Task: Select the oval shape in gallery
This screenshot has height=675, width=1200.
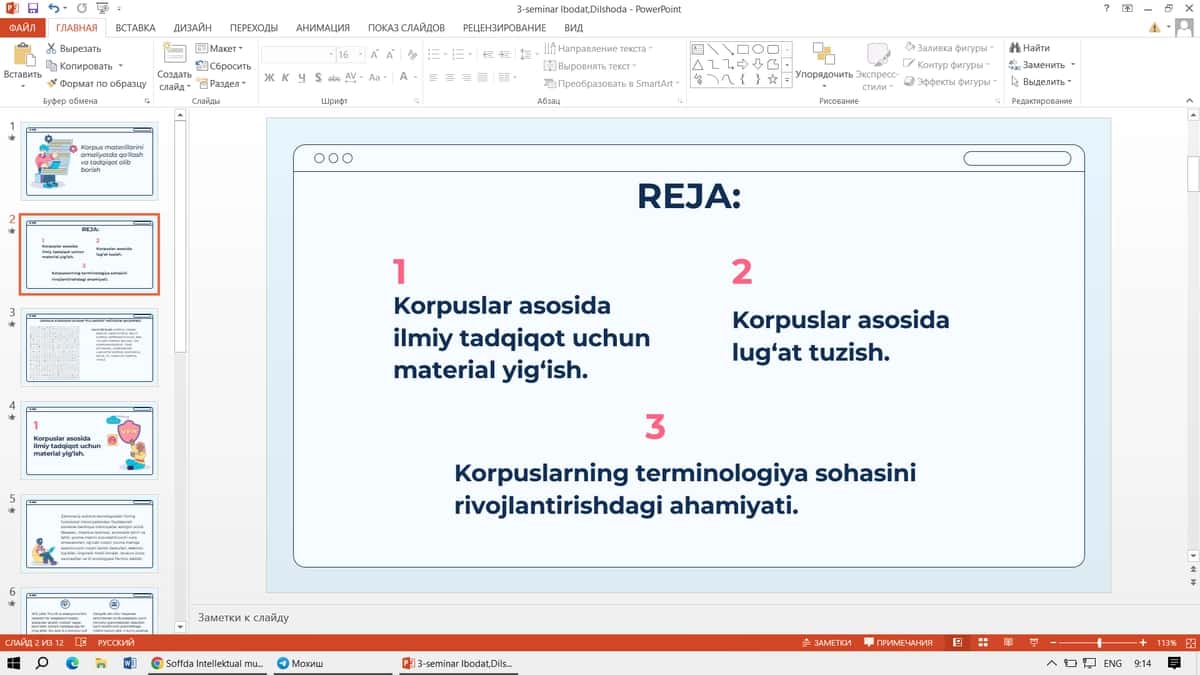Action: click(x=759, y=49)
